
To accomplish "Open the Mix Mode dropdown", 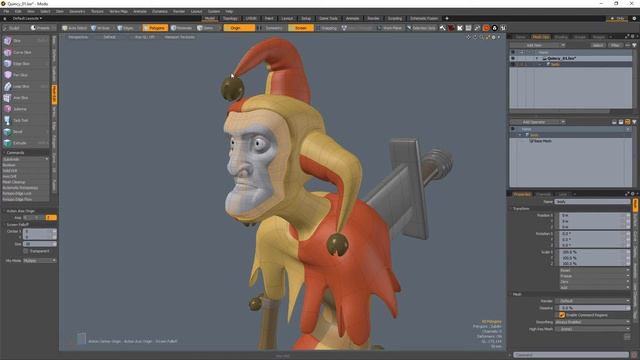I will point(40,260).
